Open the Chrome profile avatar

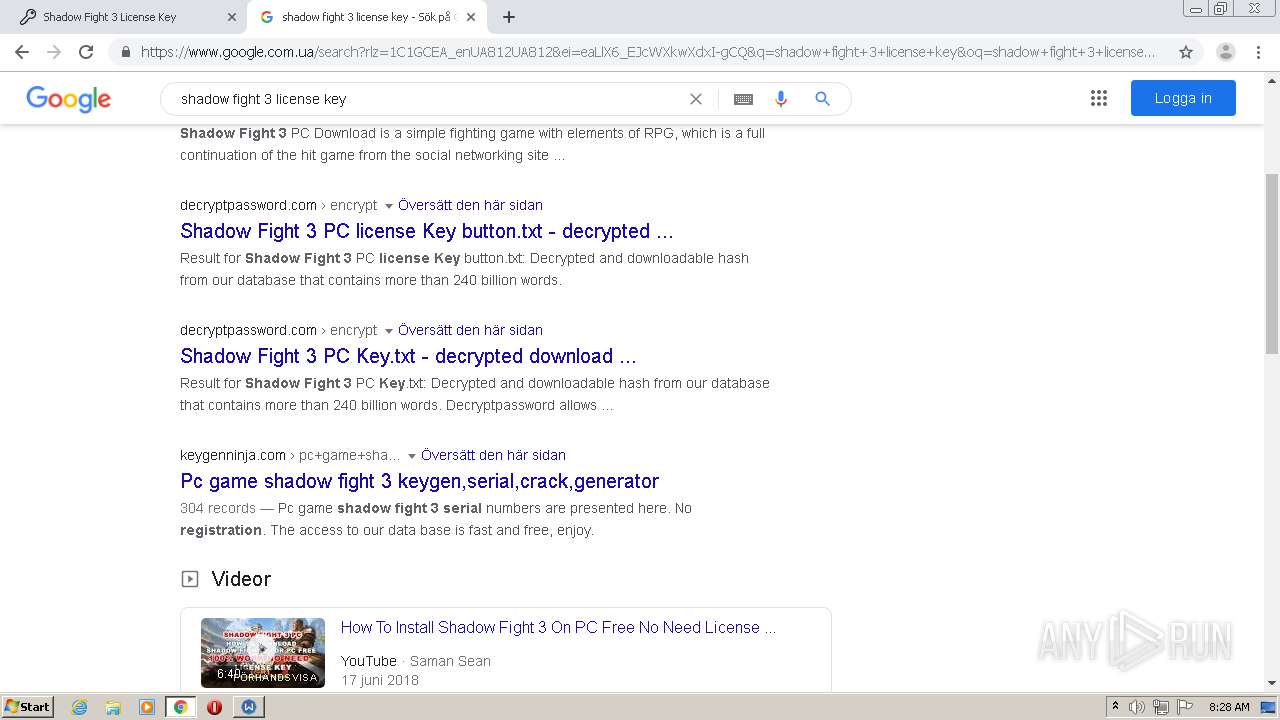(1226, 52)
